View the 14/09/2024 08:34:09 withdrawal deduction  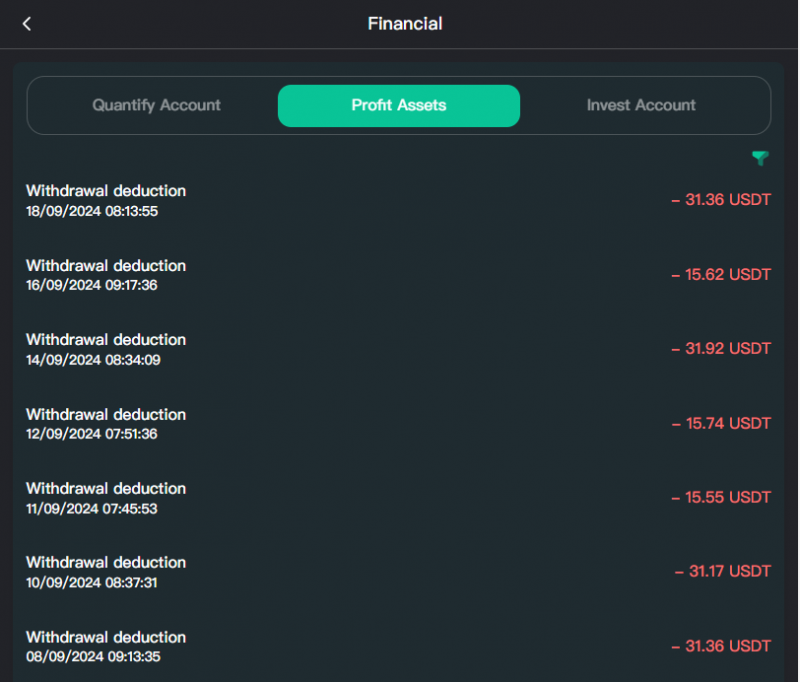[106, 349]
